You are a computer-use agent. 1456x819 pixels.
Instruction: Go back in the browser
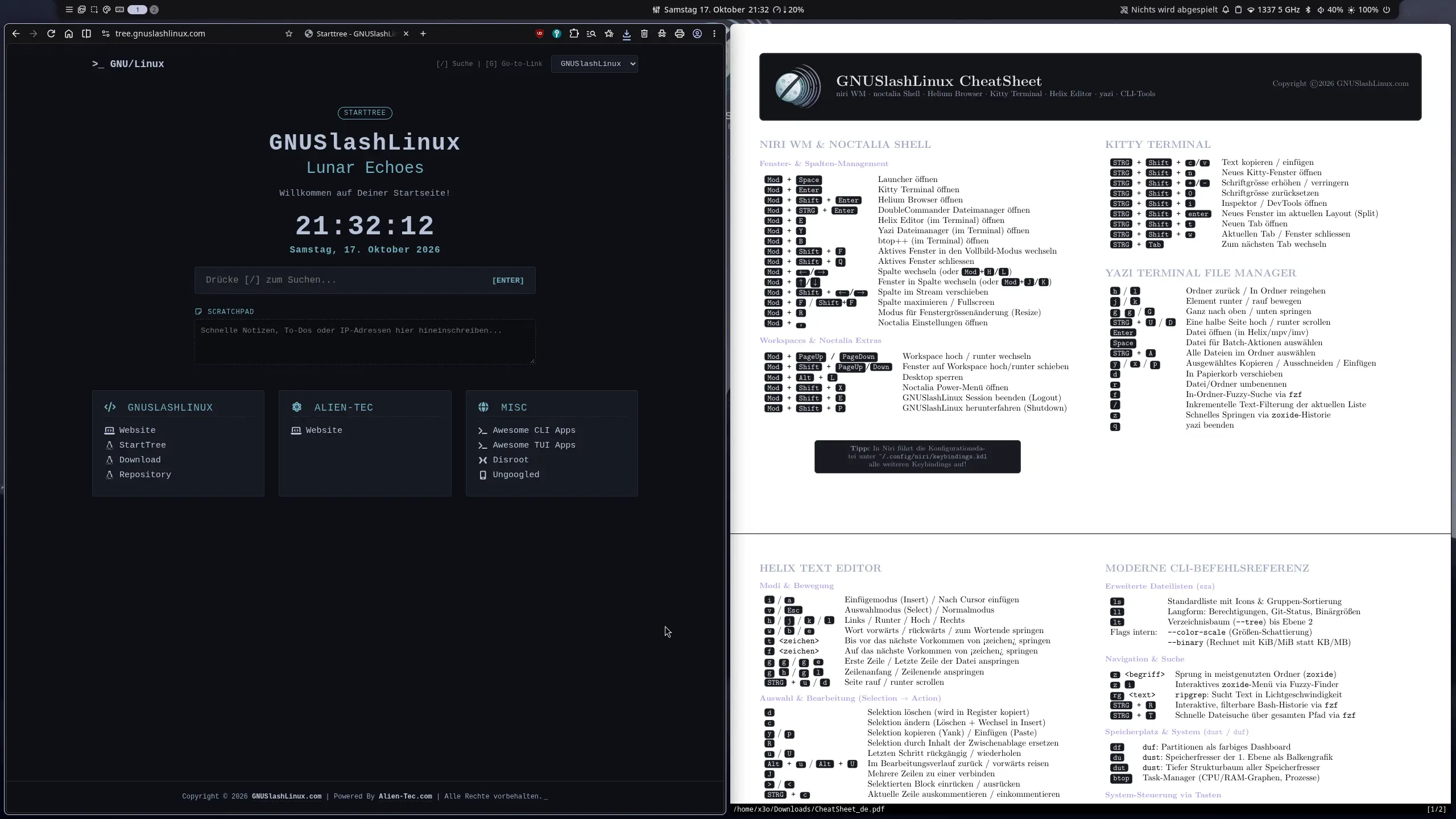pyautogui.click(x=16, y=34)
